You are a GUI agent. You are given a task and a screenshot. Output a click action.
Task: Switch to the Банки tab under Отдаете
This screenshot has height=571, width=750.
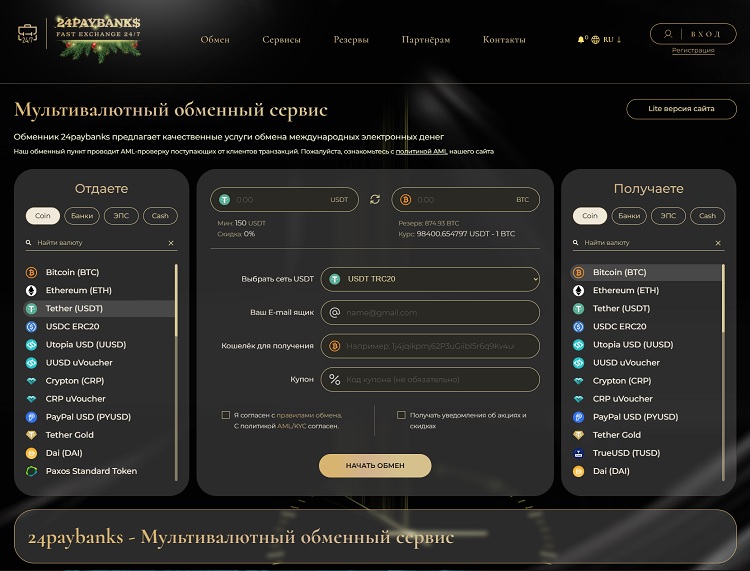tap(82, 216)
